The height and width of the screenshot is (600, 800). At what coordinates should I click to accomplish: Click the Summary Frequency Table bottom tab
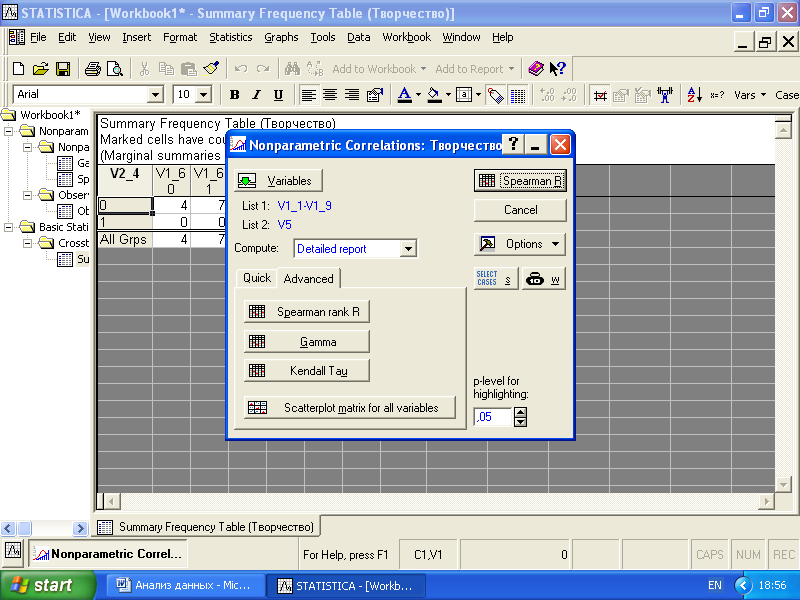[x=207, y=527]
